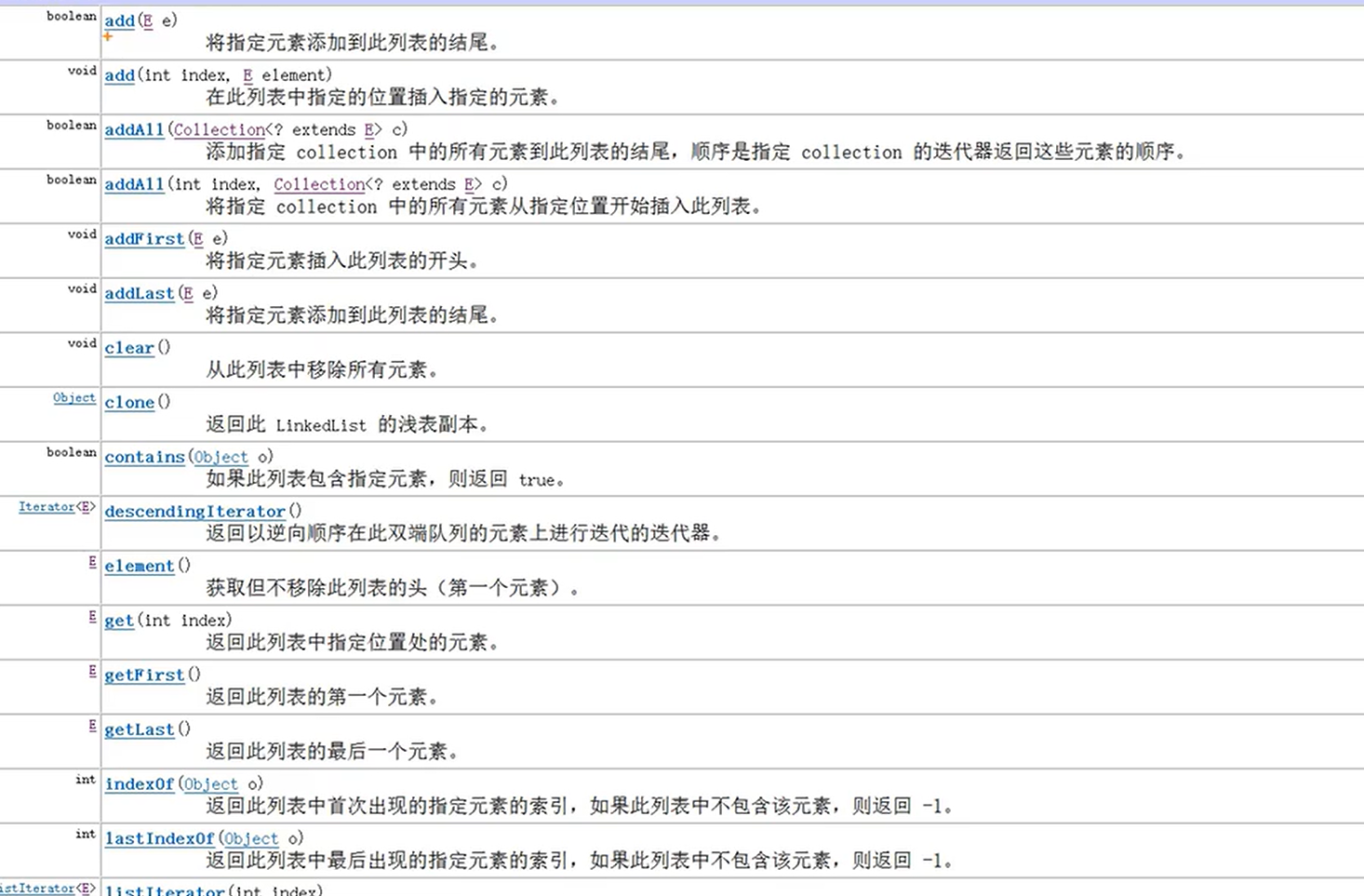Screen dimensions: 1364x896
Task: Click the E type link in addLast(E e)
Action: (189, 293)
